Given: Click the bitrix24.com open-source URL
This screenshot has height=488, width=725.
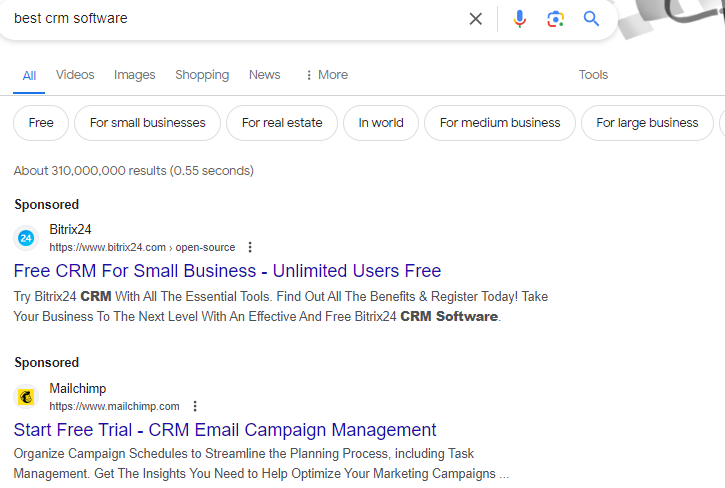Looking at the screenshot, I should [142, 247].
